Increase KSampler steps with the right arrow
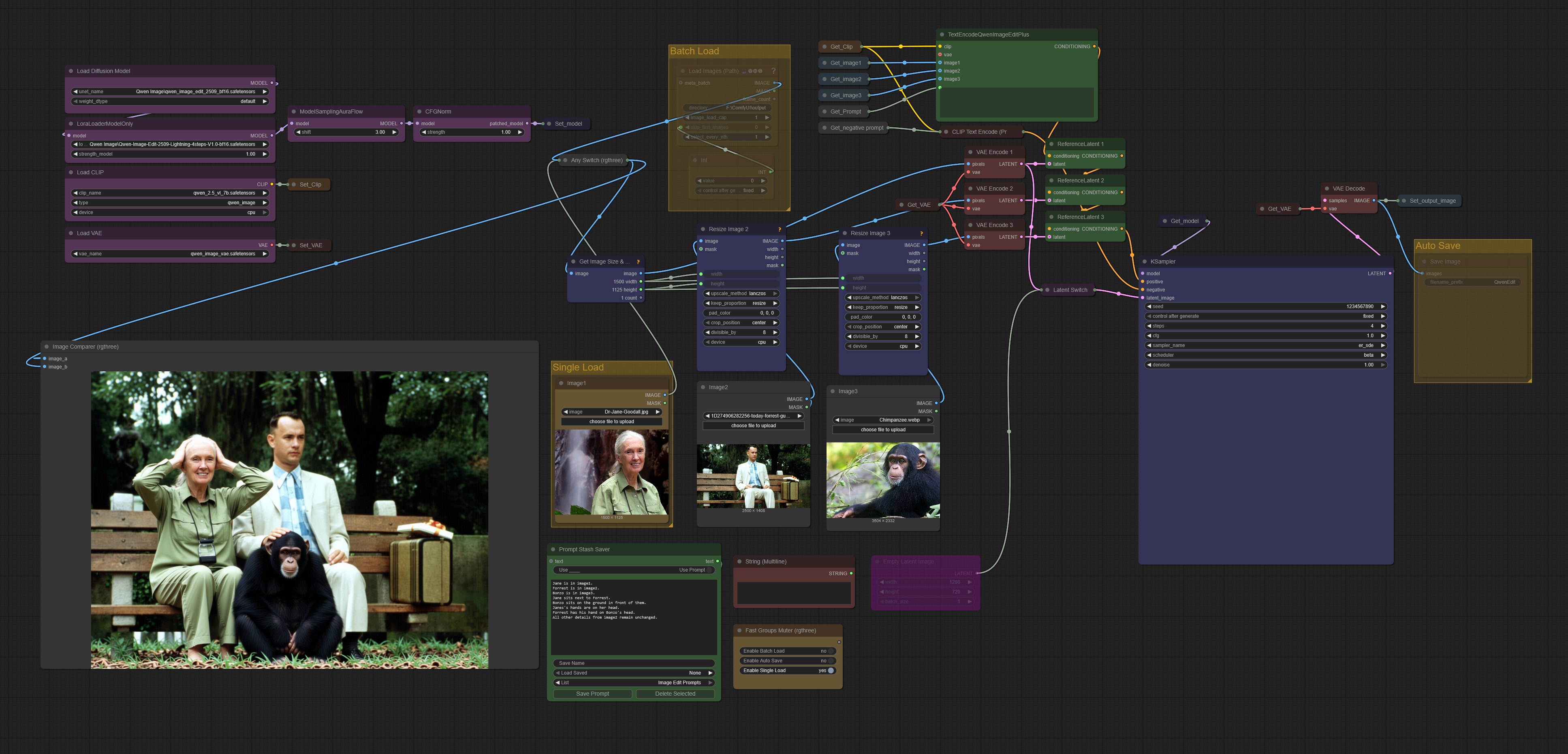Viewport: 1568px width, 754px height. (1383, 326)
